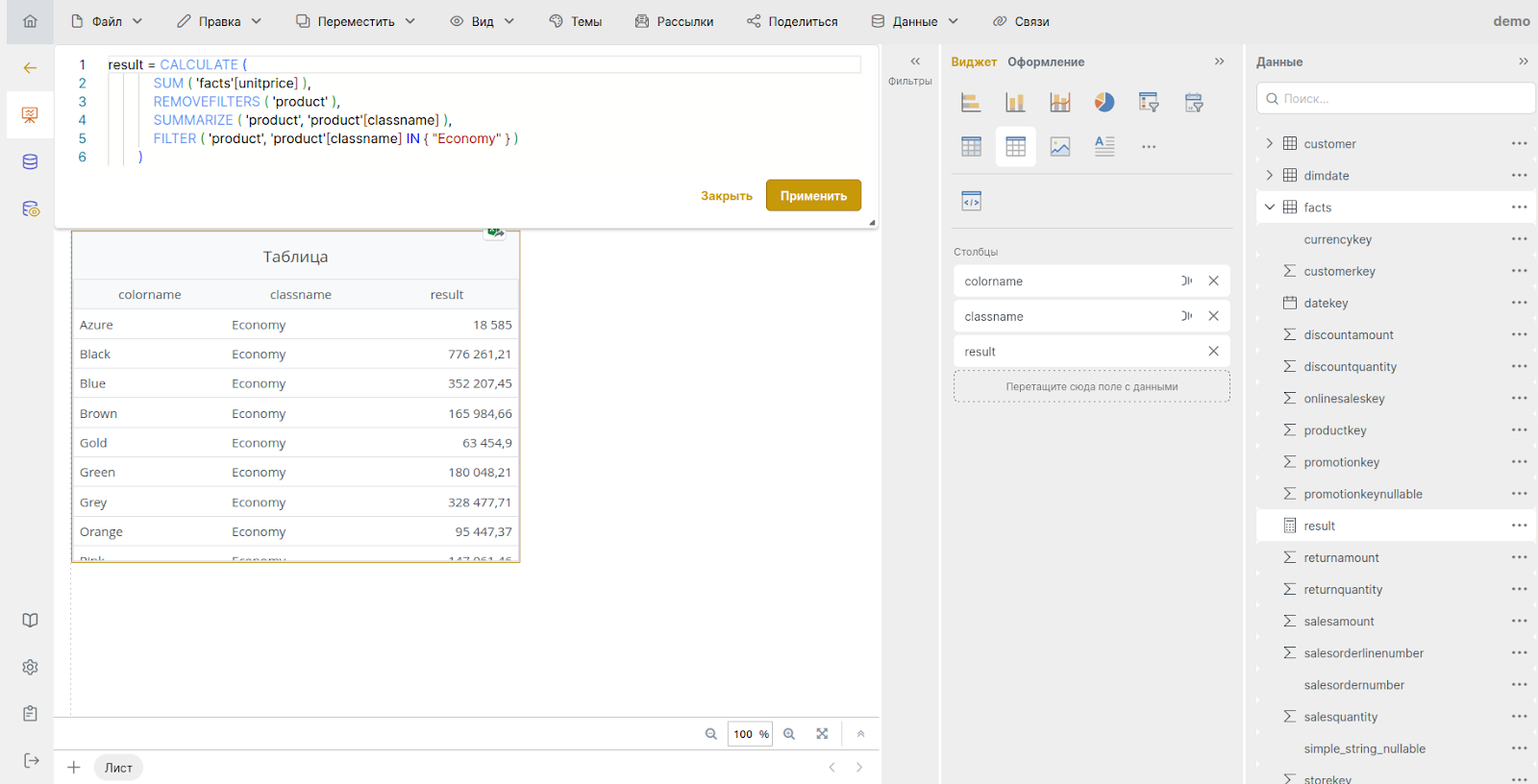Select the date filter widget

pyautogui.click(x=1194, y=102)
